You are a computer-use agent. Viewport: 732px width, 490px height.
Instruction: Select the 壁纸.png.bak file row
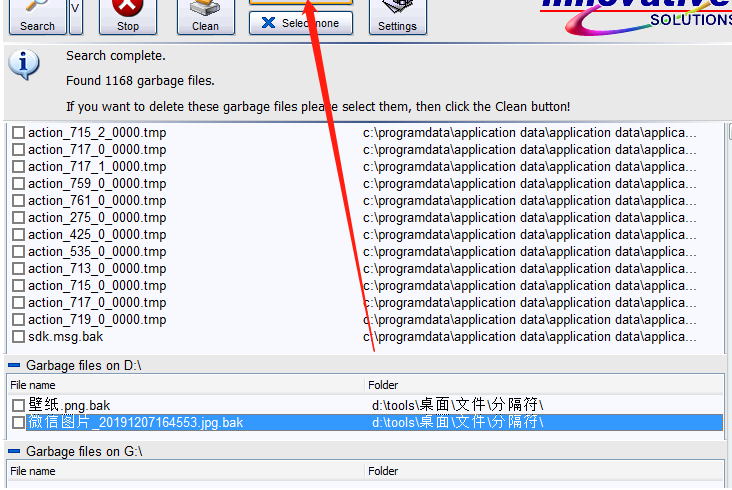click(365, 405)
